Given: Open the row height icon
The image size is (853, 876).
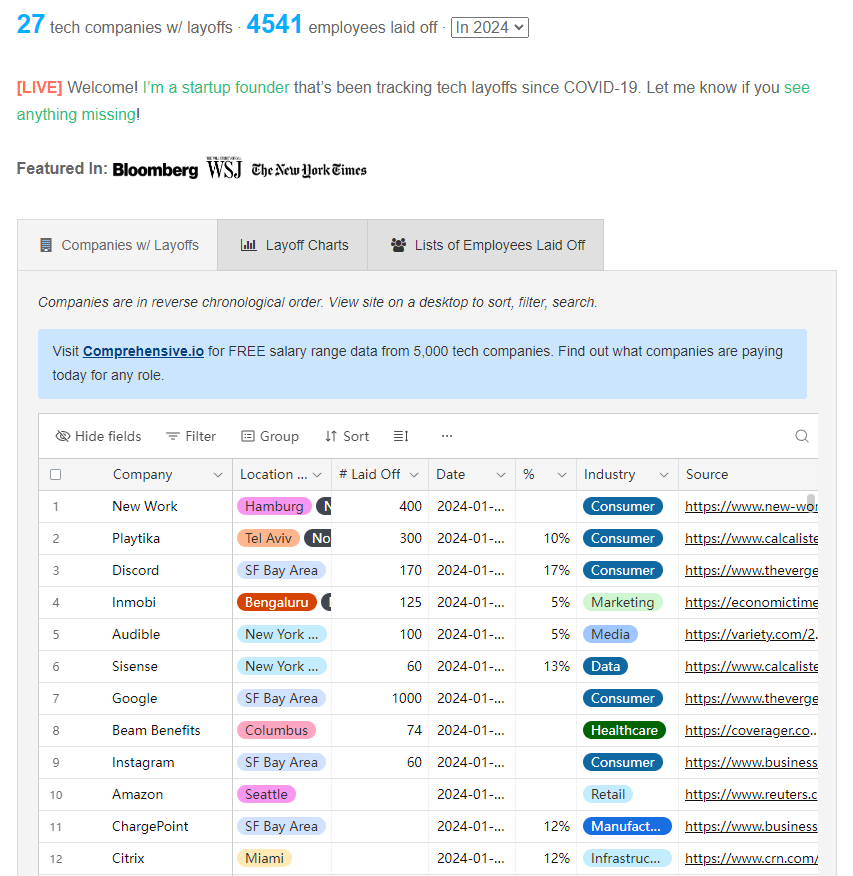Looking at the screenshot, I should 401,436.
